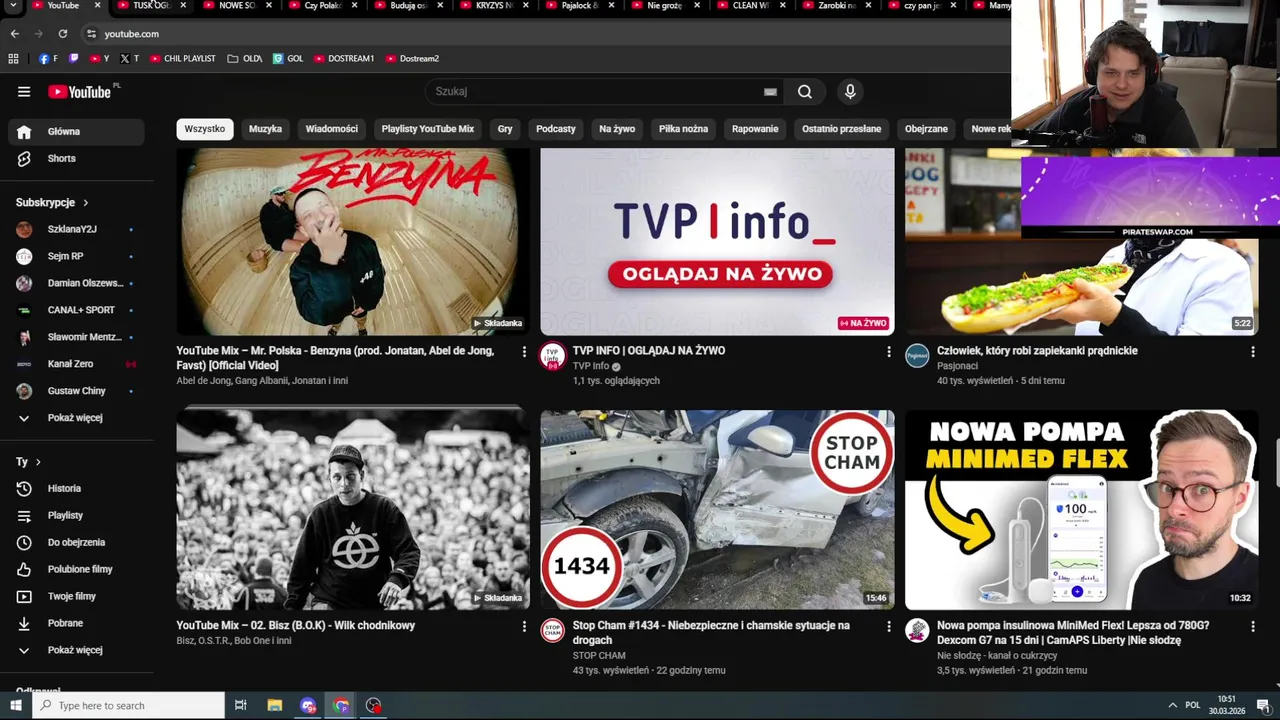
Task: Open Playlisty in the sidebar
Action: (76, 516)
